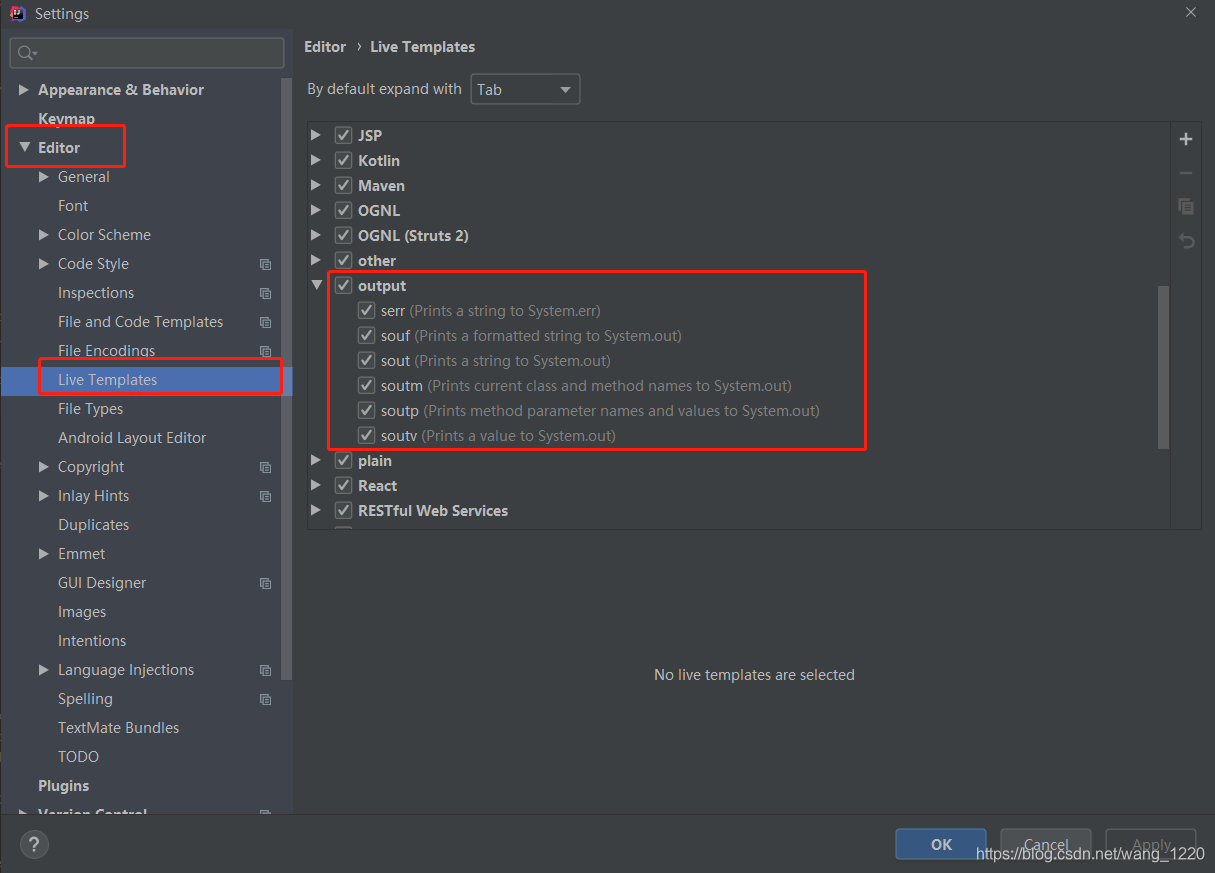Click the project-level icon beside Inspections
Image resolution: width=1215 pixels, height=873 pixels.
click(x=265, y=293)
